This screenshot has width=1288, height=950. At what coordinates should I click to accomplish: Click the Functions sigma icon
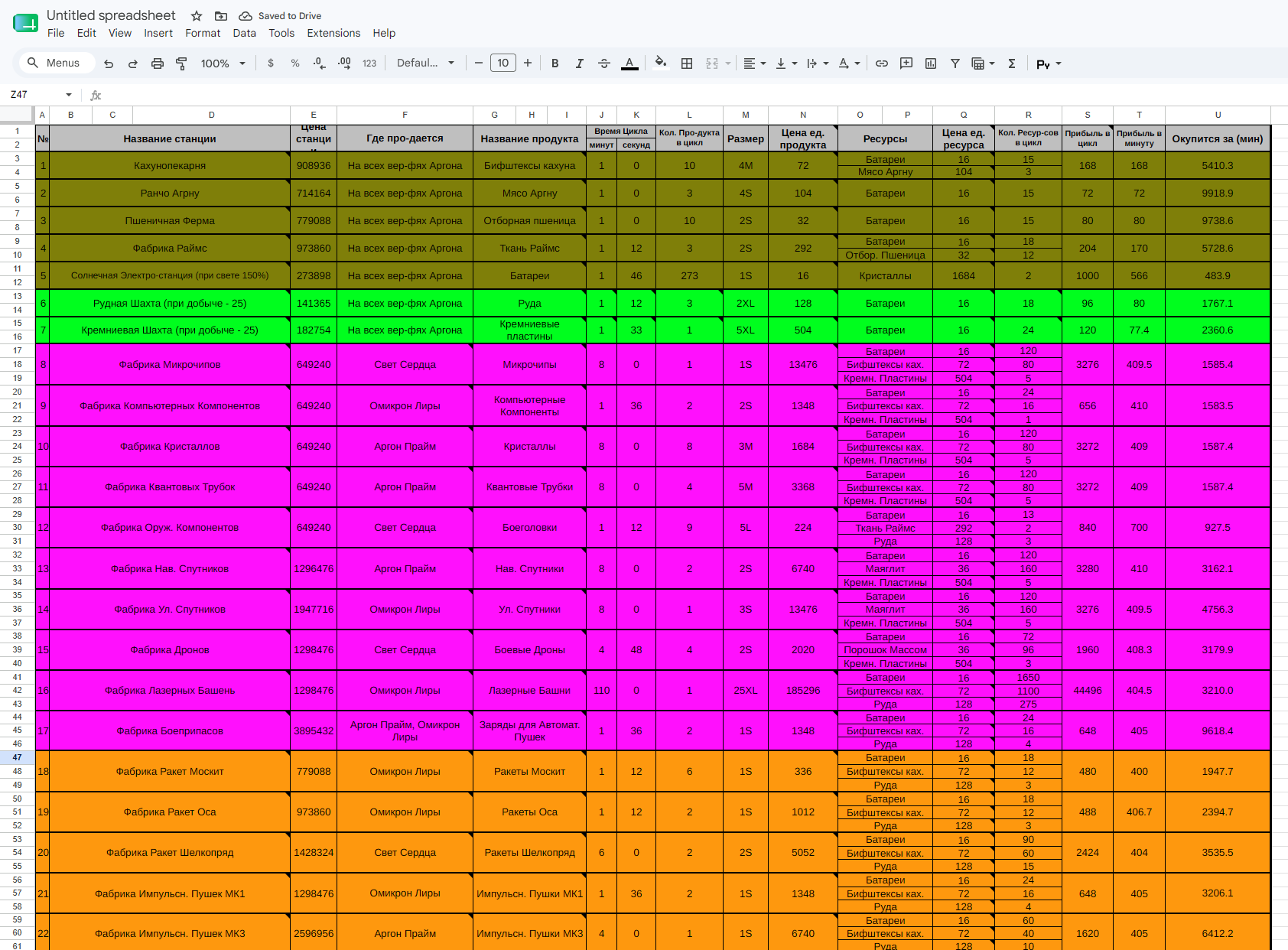1012,63
